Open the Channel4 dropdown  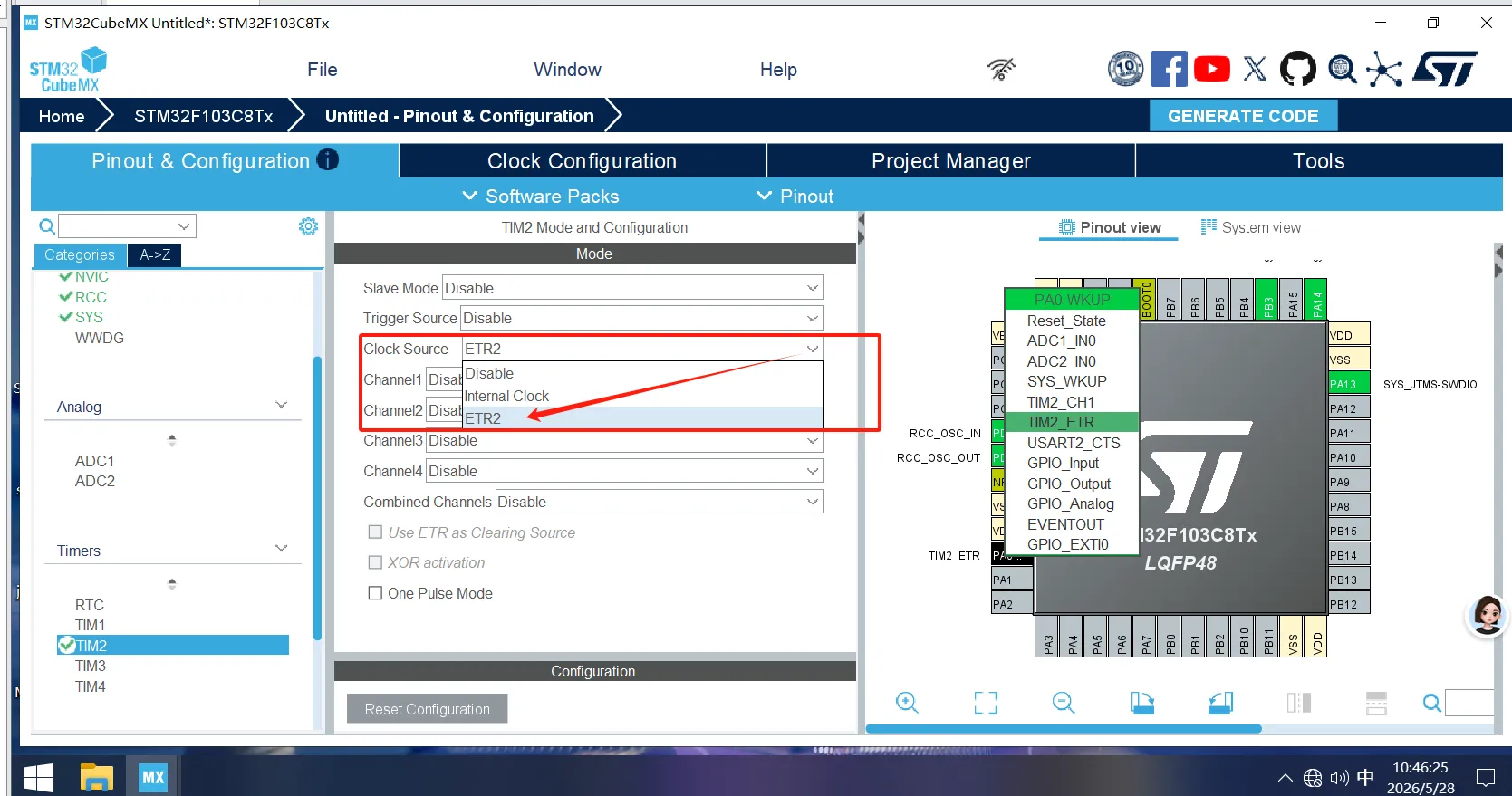point(625,471)
